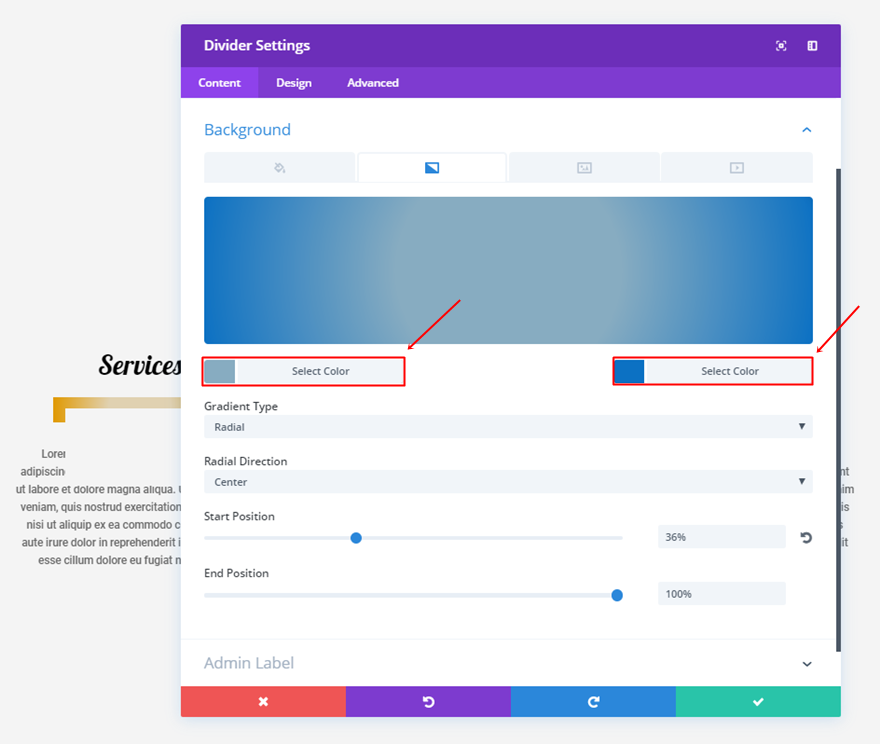Click the green save checkmark button

[x=758, y=701]
